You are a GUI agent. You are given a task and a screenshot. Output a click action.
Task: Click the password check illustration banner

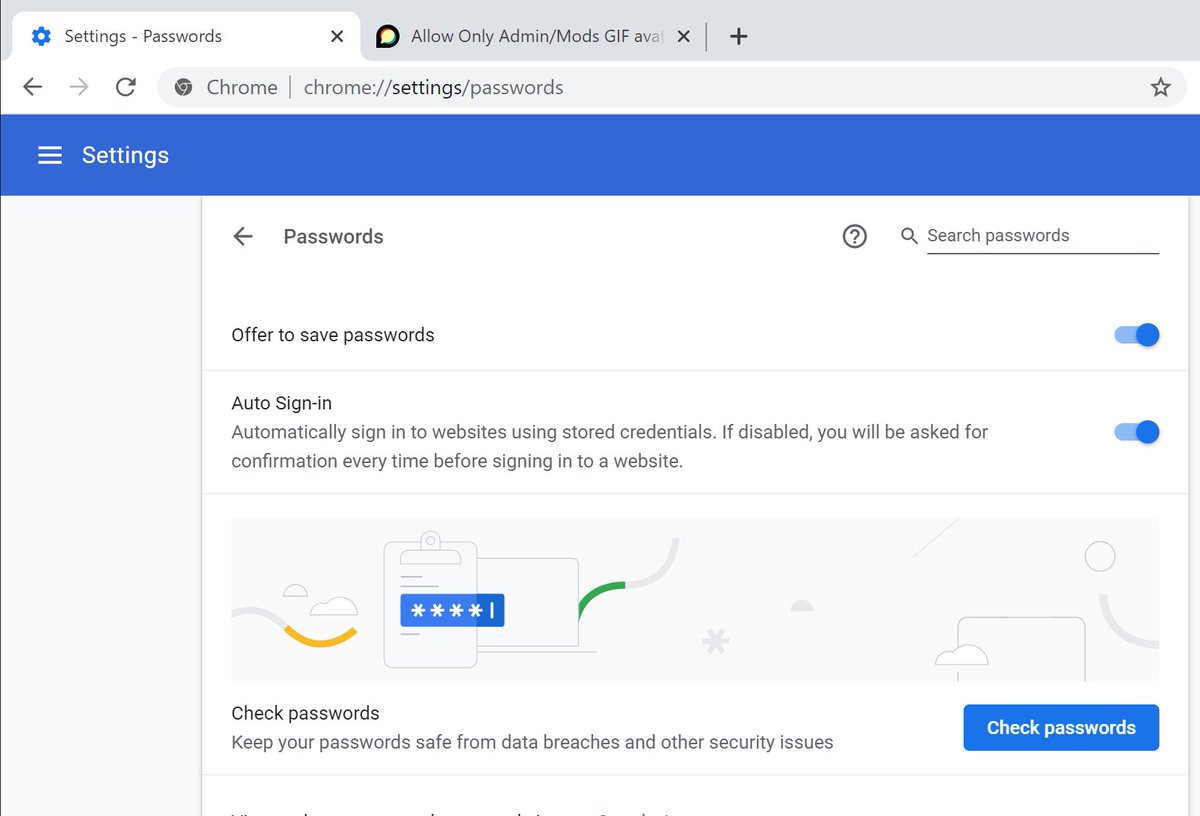(695, 599)
